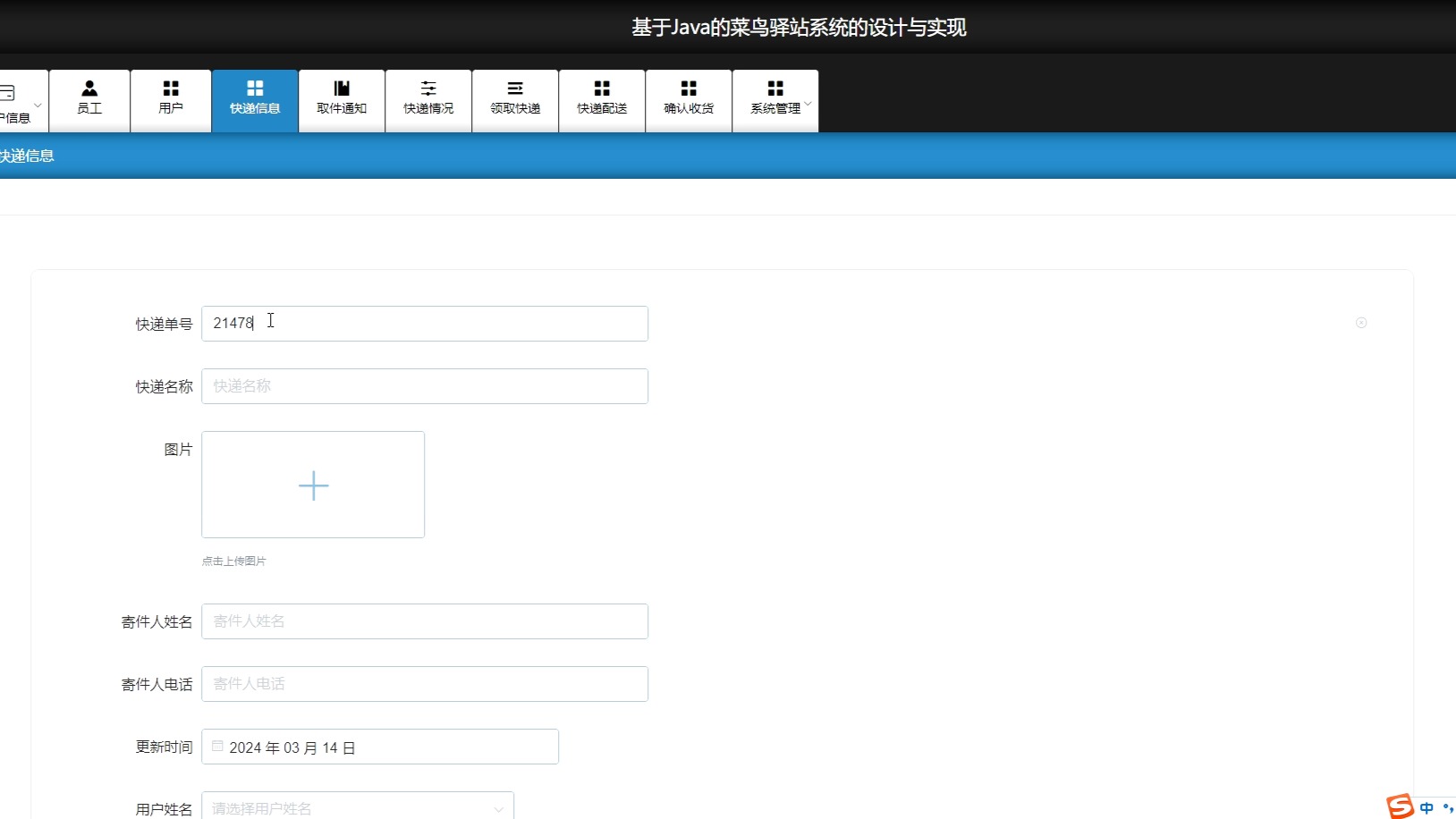Viewport: 1456px width, 819px height.
Task: Click the Sogou input method S icon
Action: [x=1400, y=806]
